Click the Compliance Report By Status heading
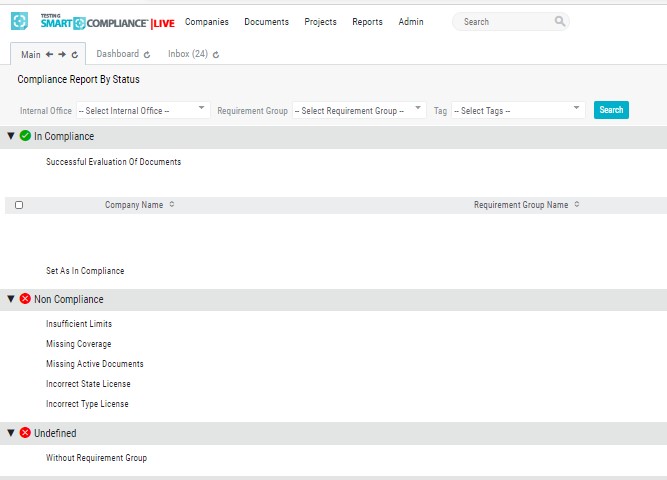 click(x=78, y=79)
